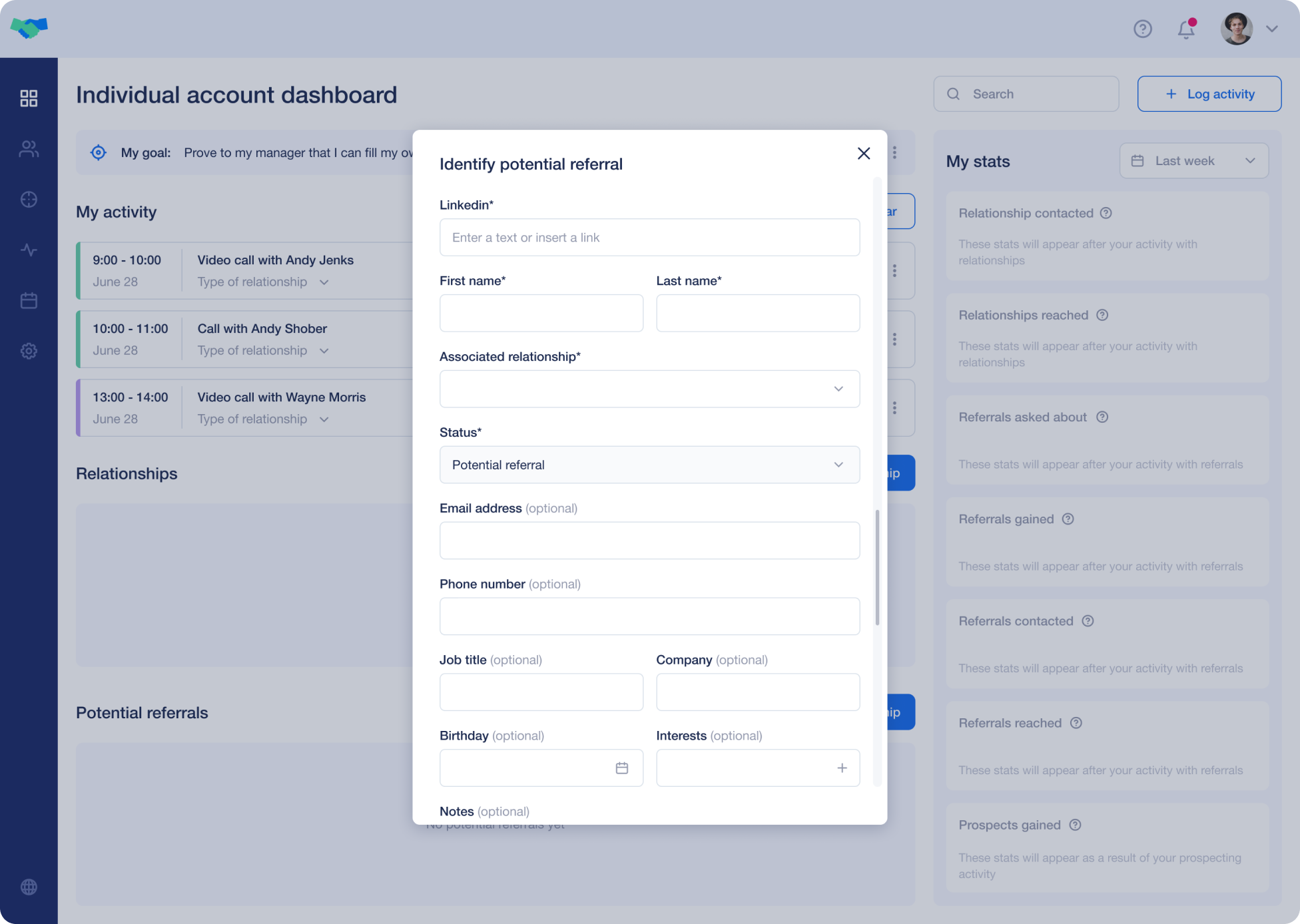Screen dimensions: 1300x924
Task: Open the Status Potential referral dropdown
Action: 649,465
